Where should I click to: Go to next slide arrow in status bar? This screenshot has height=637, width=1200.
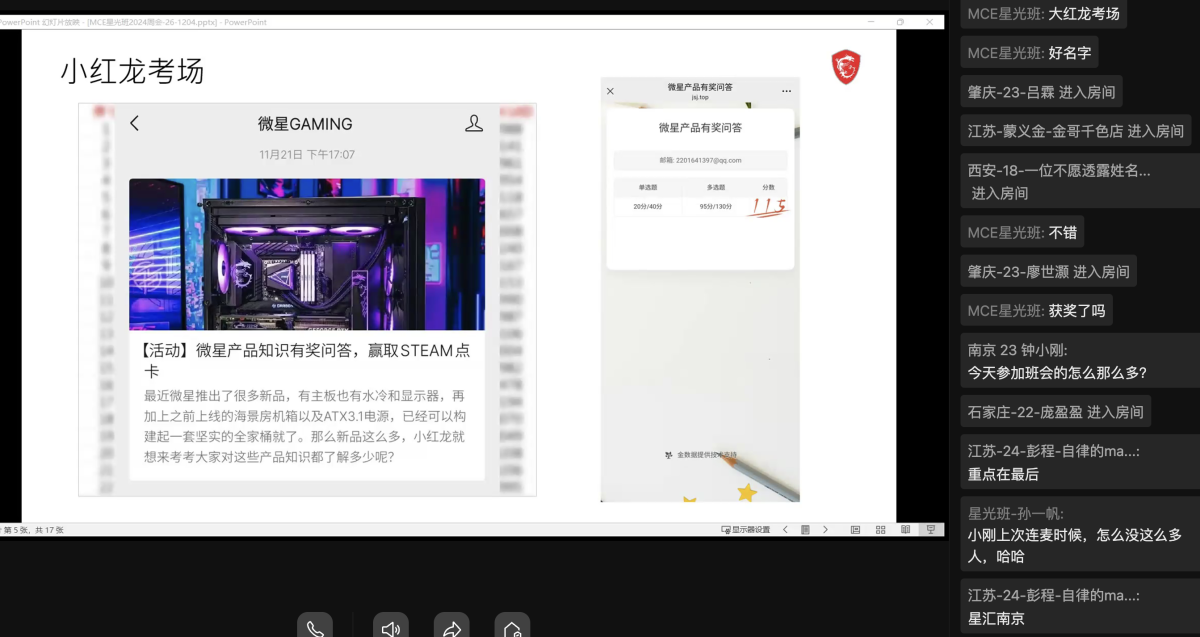tap(825, 530)
